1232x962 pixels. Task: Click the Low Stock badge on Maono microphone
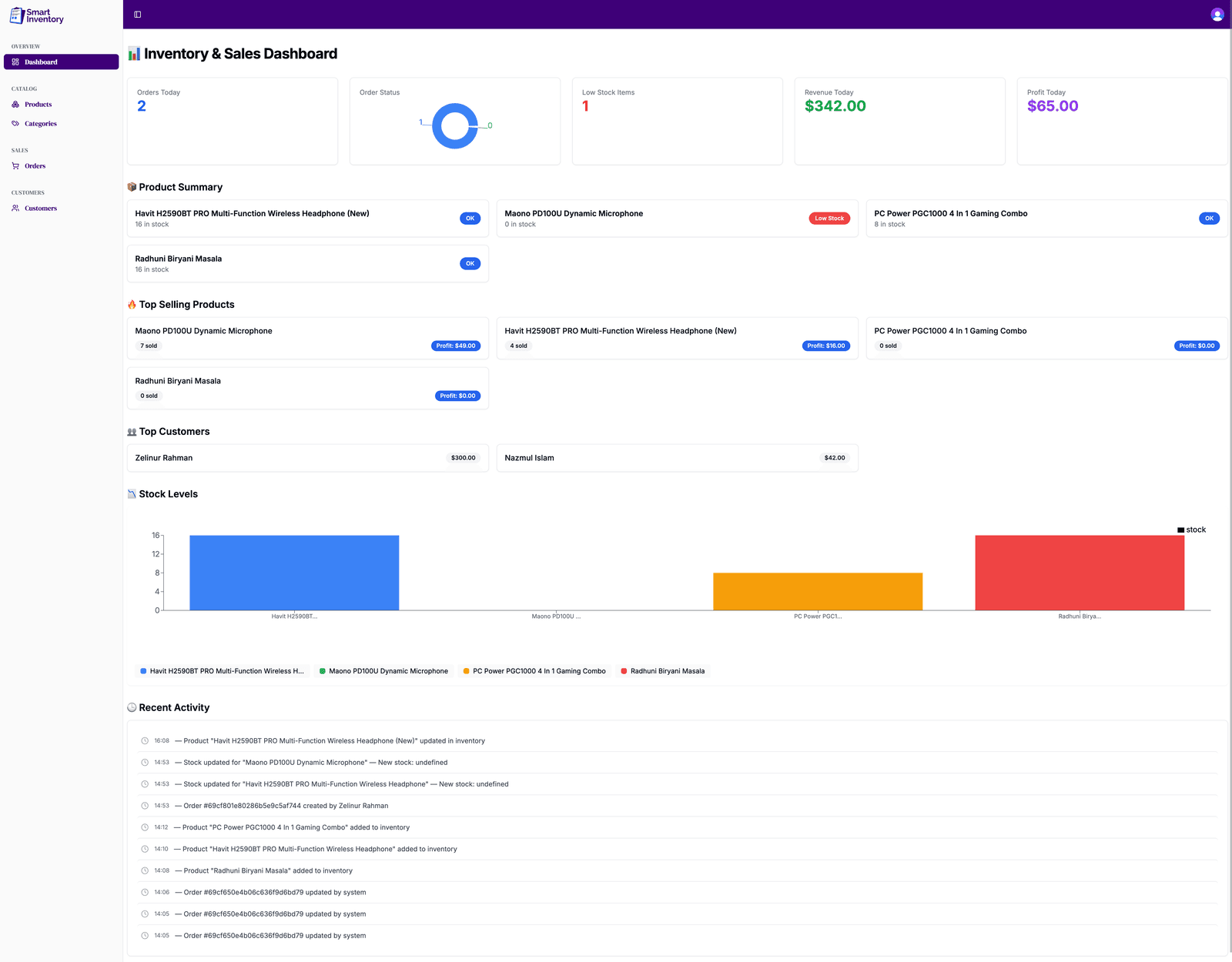[829, 219]
